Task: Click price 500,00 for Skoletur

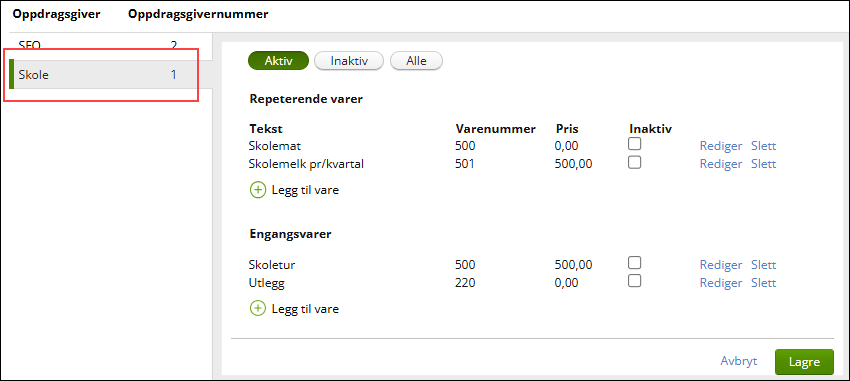Action: pyautogui.click(x=574, y=264)
